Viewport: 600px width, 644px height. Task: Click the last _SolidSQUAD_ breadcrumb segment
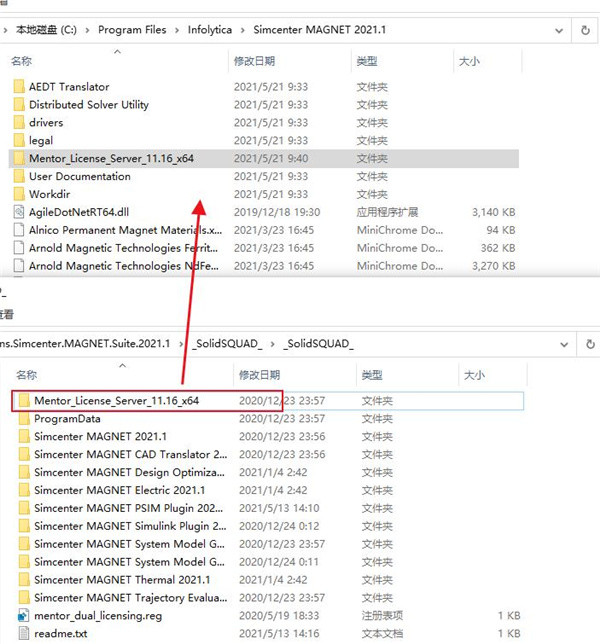(318, 343)
